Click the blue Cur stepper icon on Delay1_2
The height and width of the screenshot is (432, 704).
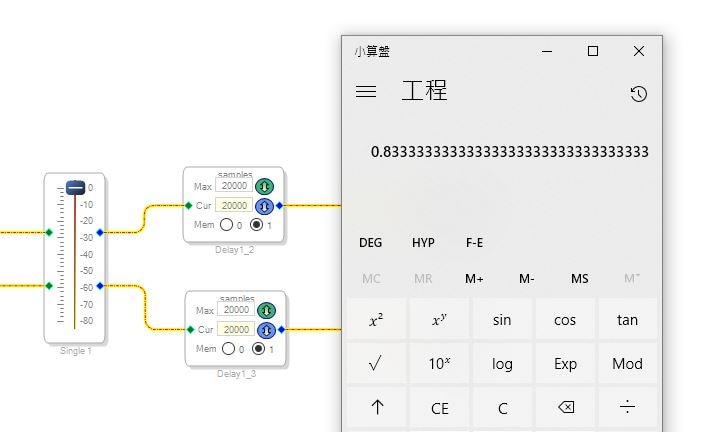[x=264, y=206]
